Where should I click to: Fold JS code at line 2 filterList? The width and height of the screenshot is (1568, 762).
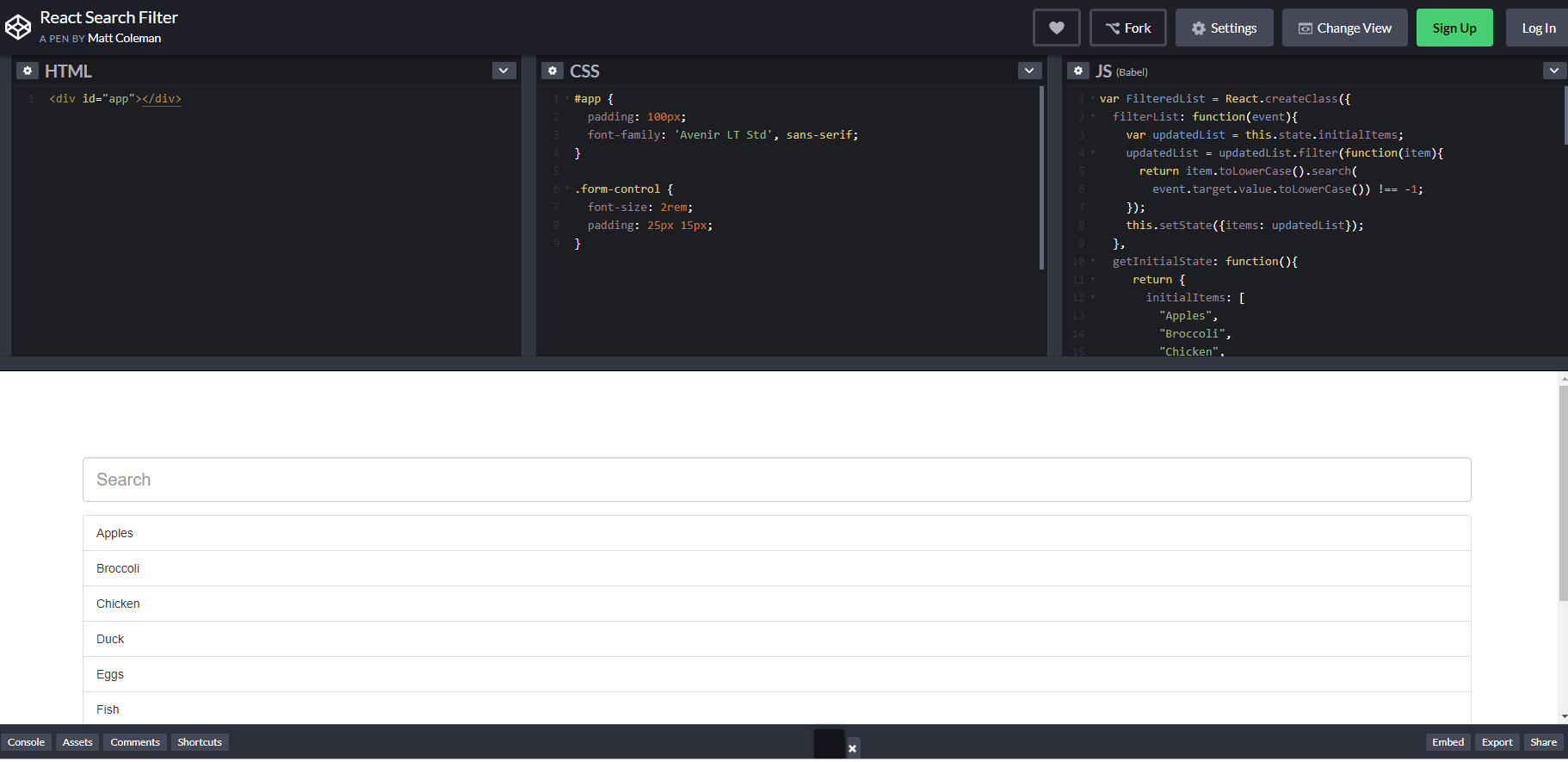(x=1093, y=117)
